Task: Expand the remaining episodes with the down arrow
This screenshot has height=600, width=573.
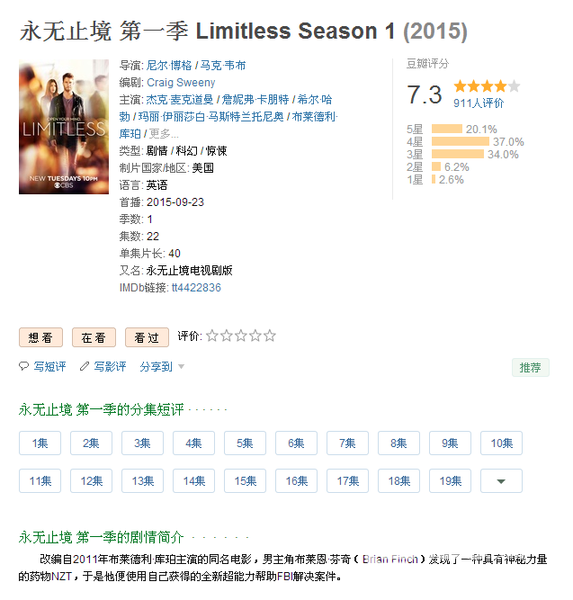Action: point(501,481)
